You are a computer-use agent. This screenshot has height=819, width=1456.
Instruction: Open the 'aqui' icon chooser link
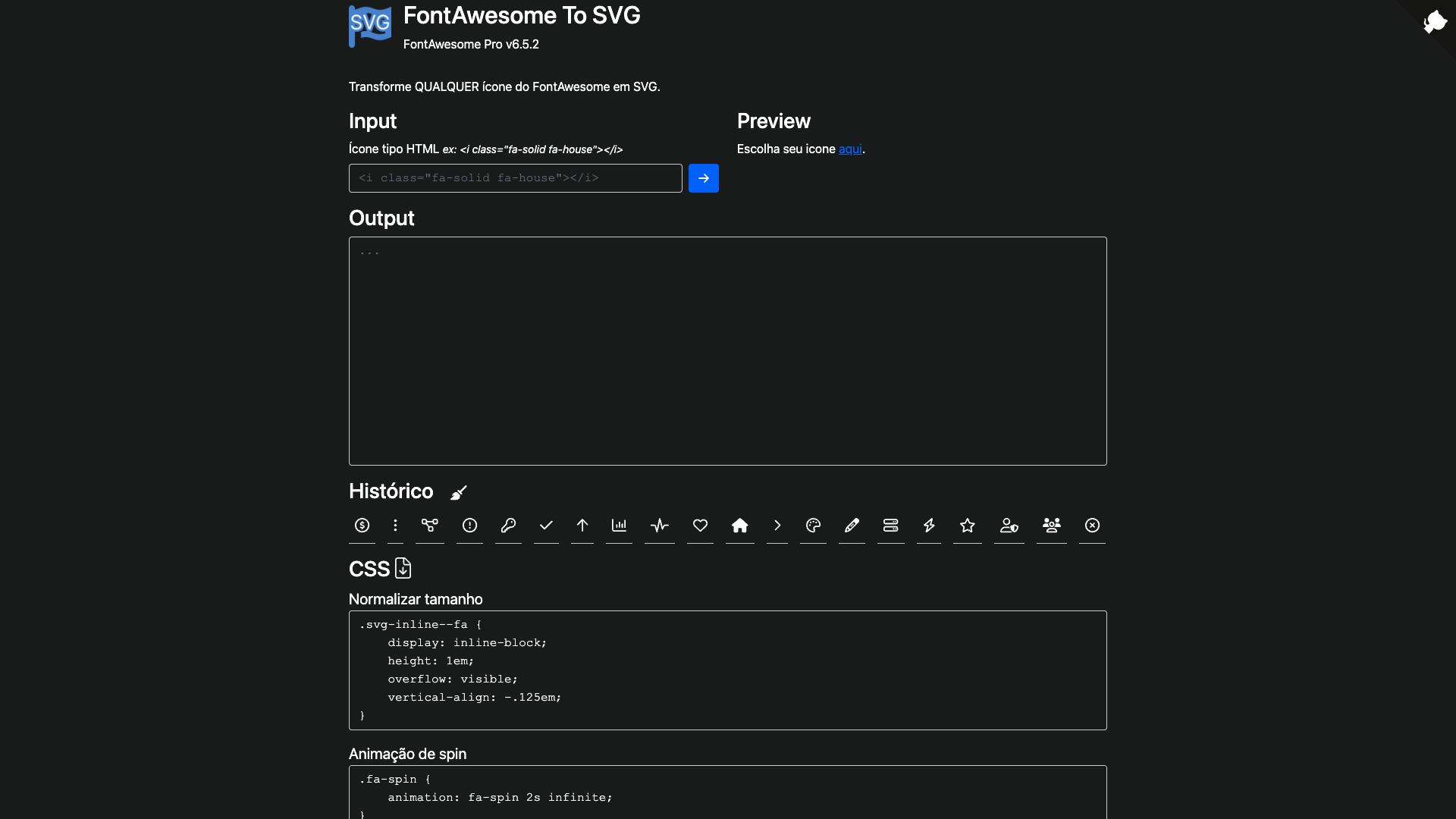pos(850,149)
